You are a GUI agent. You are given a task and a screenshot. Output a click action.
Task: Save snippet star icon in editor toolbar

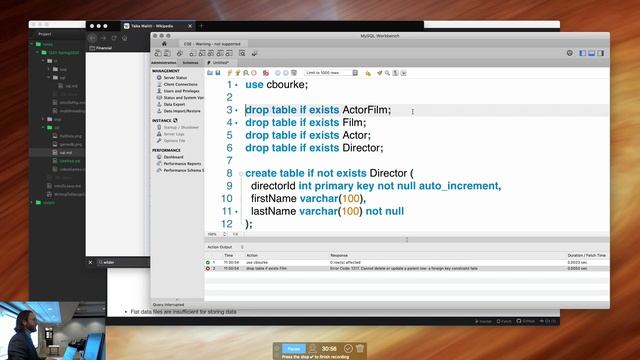368,73
